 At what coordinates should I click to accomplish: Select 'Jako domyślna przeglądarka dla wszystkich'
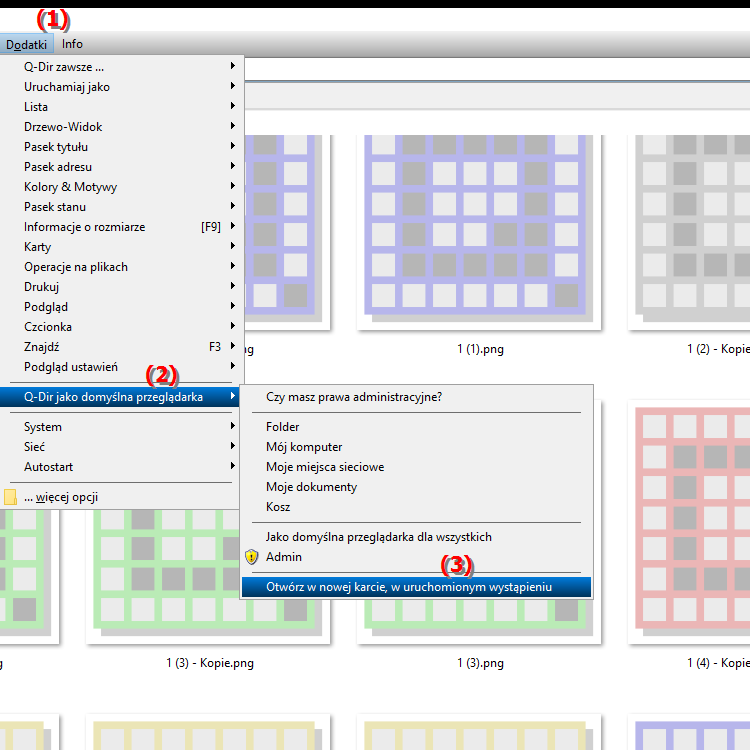416,537
